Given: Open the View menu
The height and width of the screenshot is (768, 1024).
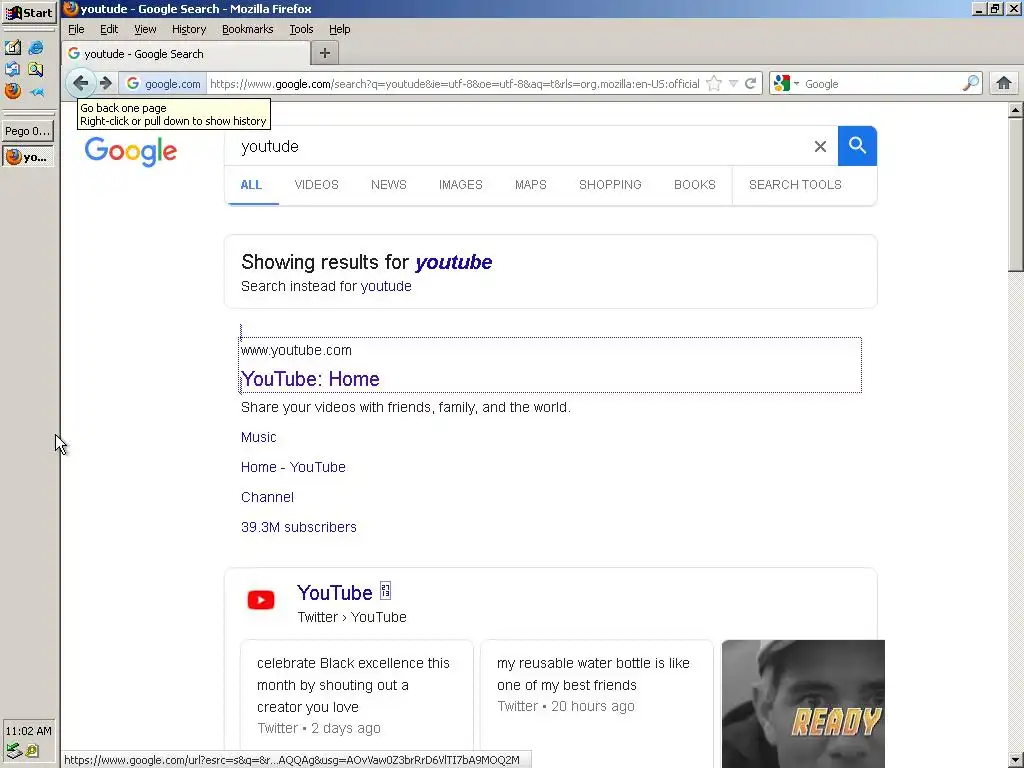Looking at the screenshot, I should point(145,29).
